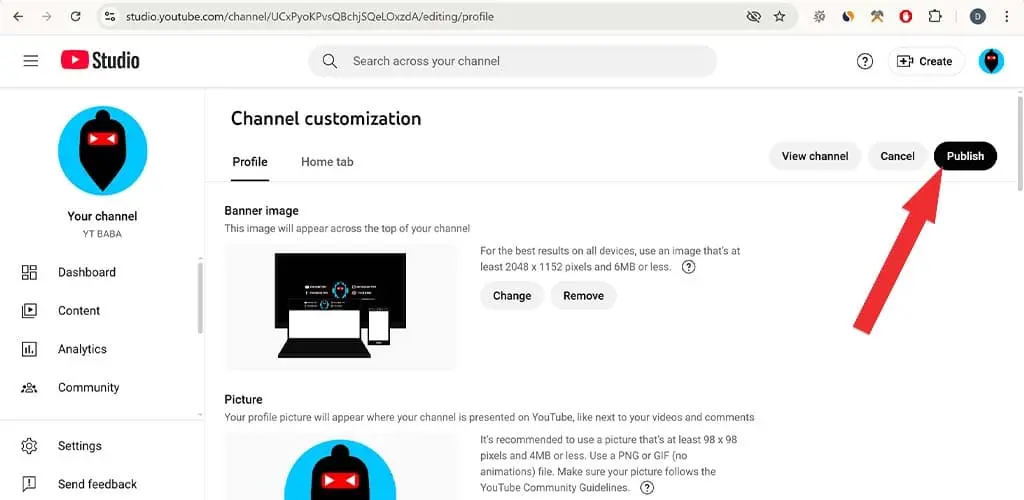Viewport: 1024px width, 500px height.
Task: Click the banner size help icon
Action: coord(688,266)
